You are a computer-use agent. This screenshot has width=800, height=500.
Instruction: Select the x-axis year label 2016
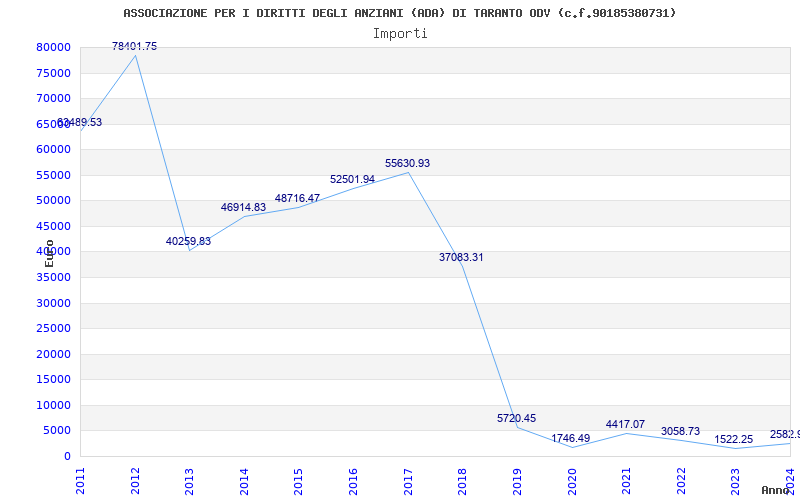tap(353, 481)
